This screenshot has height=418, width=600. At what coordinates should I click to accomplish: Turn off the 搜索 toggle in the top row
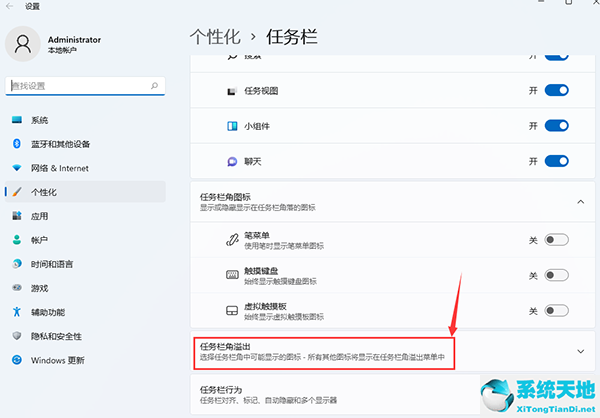click(x=556, y=57)
